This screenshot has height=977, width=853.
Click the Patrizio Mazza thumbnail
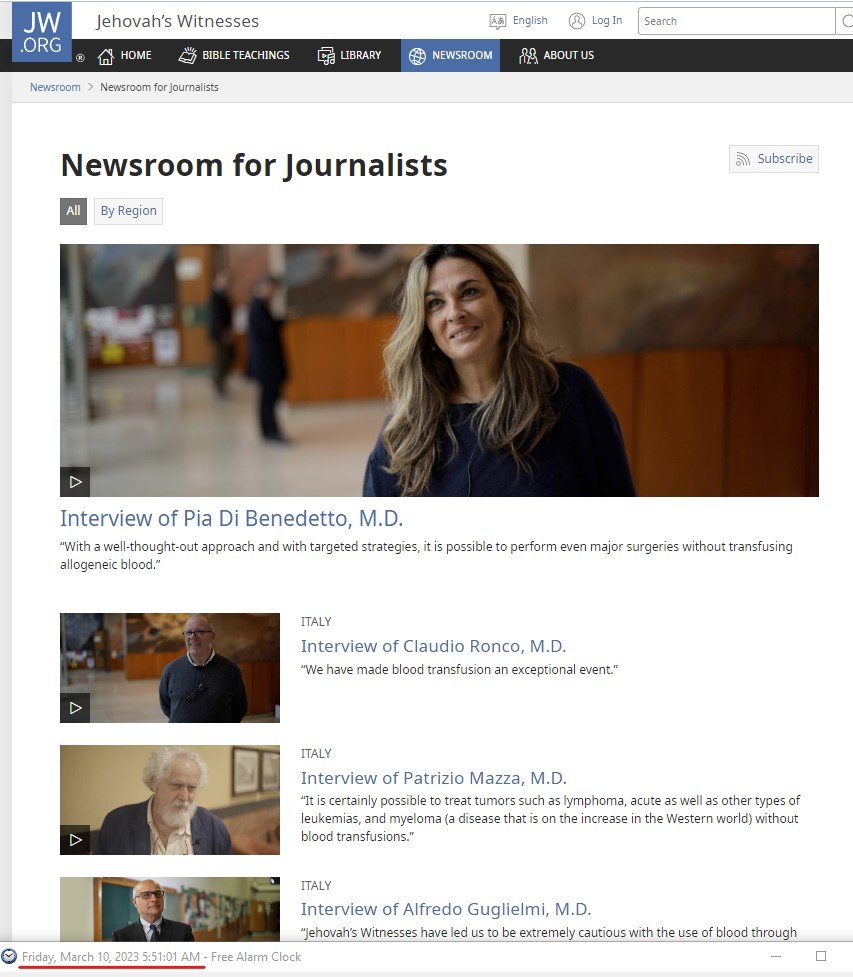170,800
